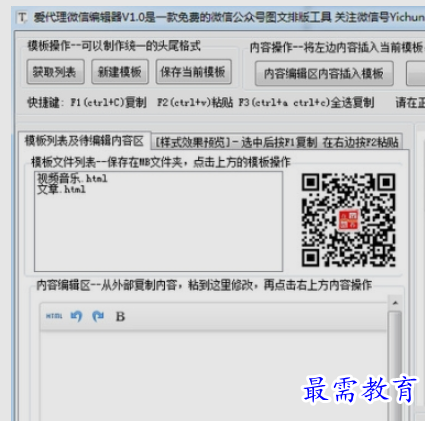Click the 模板文件列表 group caption
Screen dimensions: 425x421
click(161, 162)
